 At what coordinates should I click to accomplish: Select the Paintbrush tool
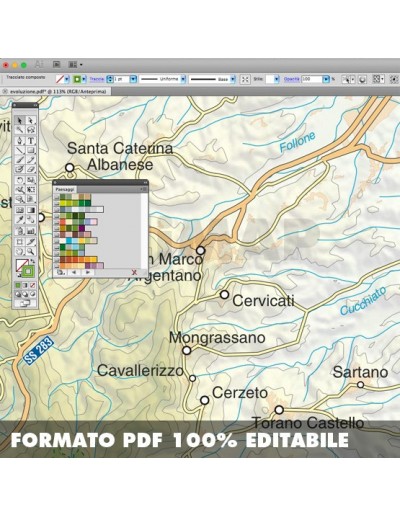[20, 160]
